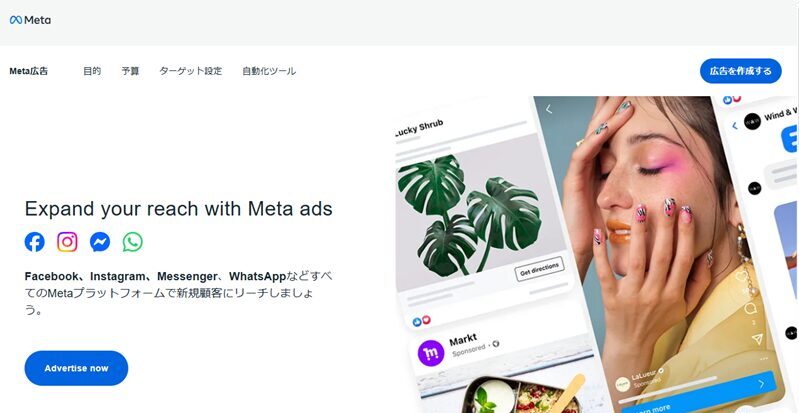Viewport: 799px width, 413px height.
Task: Select 自動化ツール in navigation bar
Action: 269,71
